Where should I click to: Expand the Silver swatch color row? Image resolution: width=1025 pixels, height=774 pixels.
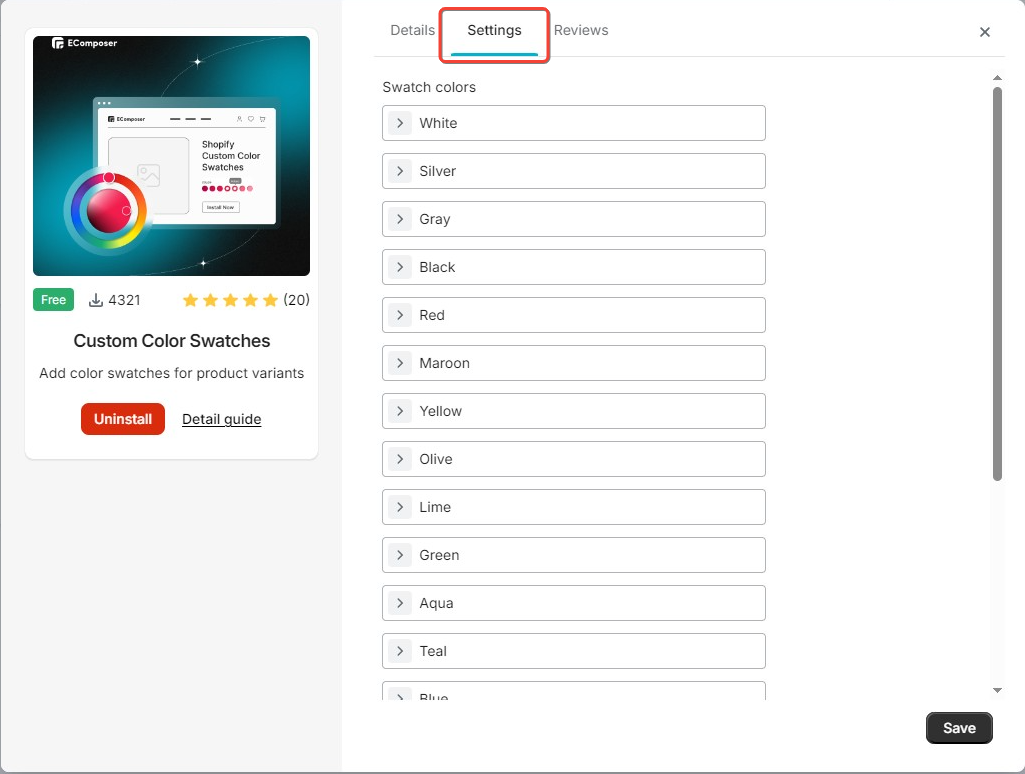tap(573, 171)
